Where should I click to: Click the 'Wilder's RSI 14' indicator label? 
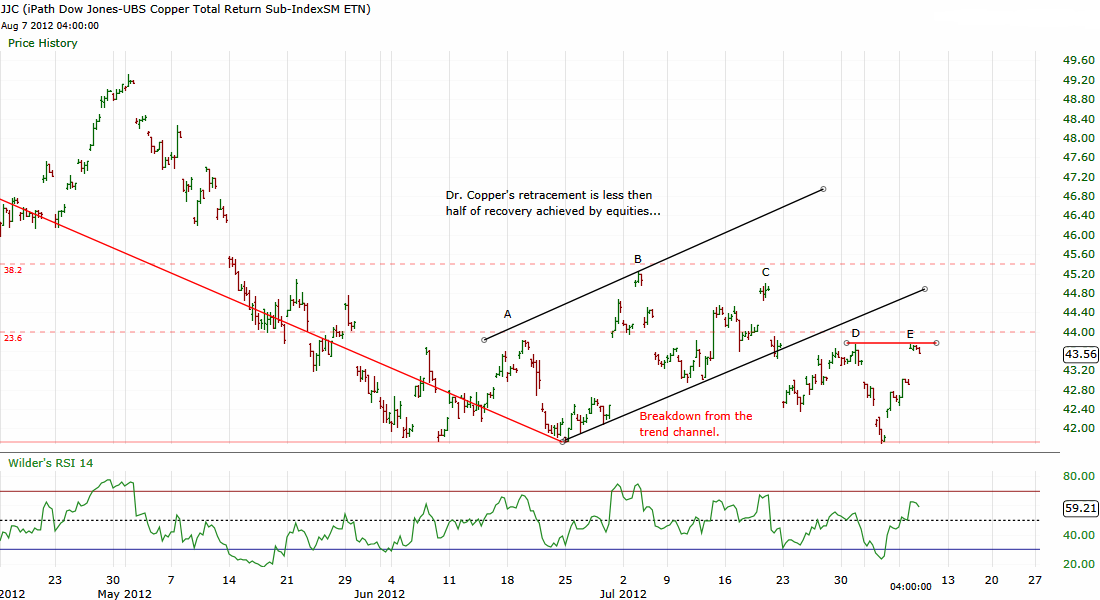(x=51, y=463)
